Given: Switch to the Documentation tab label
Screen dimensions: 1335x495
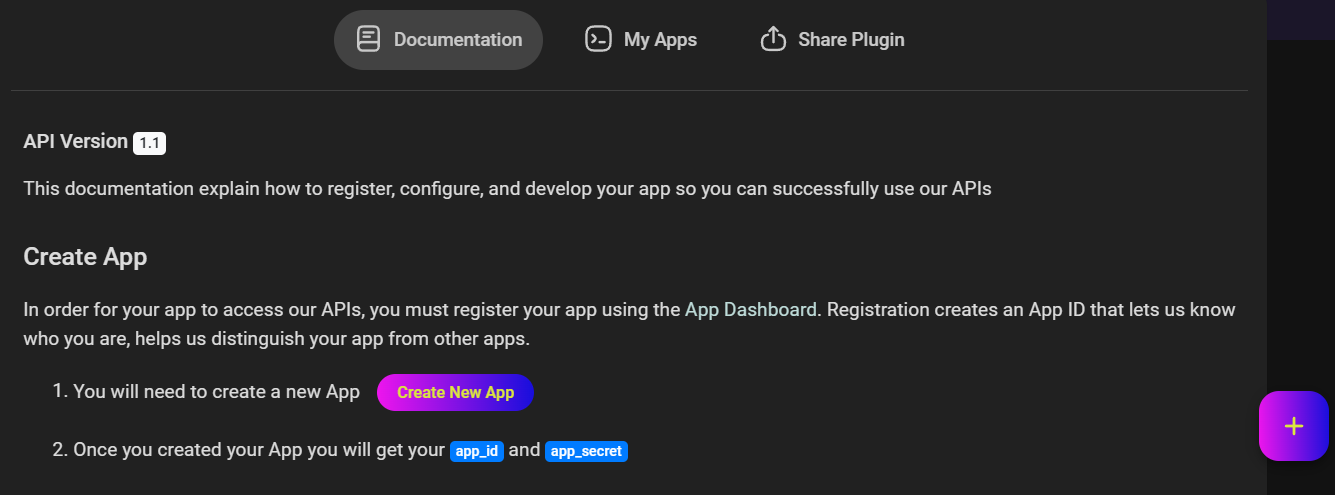Looking at the screenshot, I should pos(458,40).
